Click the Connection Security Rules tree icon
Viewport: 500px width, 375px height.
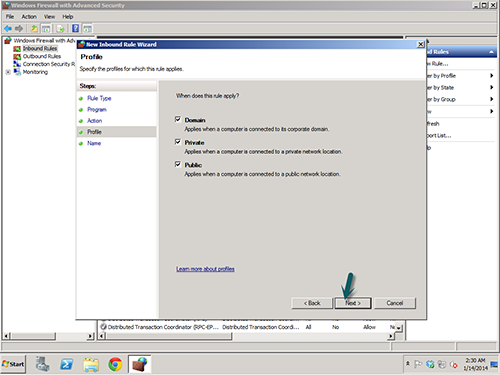tap(17, 64)
